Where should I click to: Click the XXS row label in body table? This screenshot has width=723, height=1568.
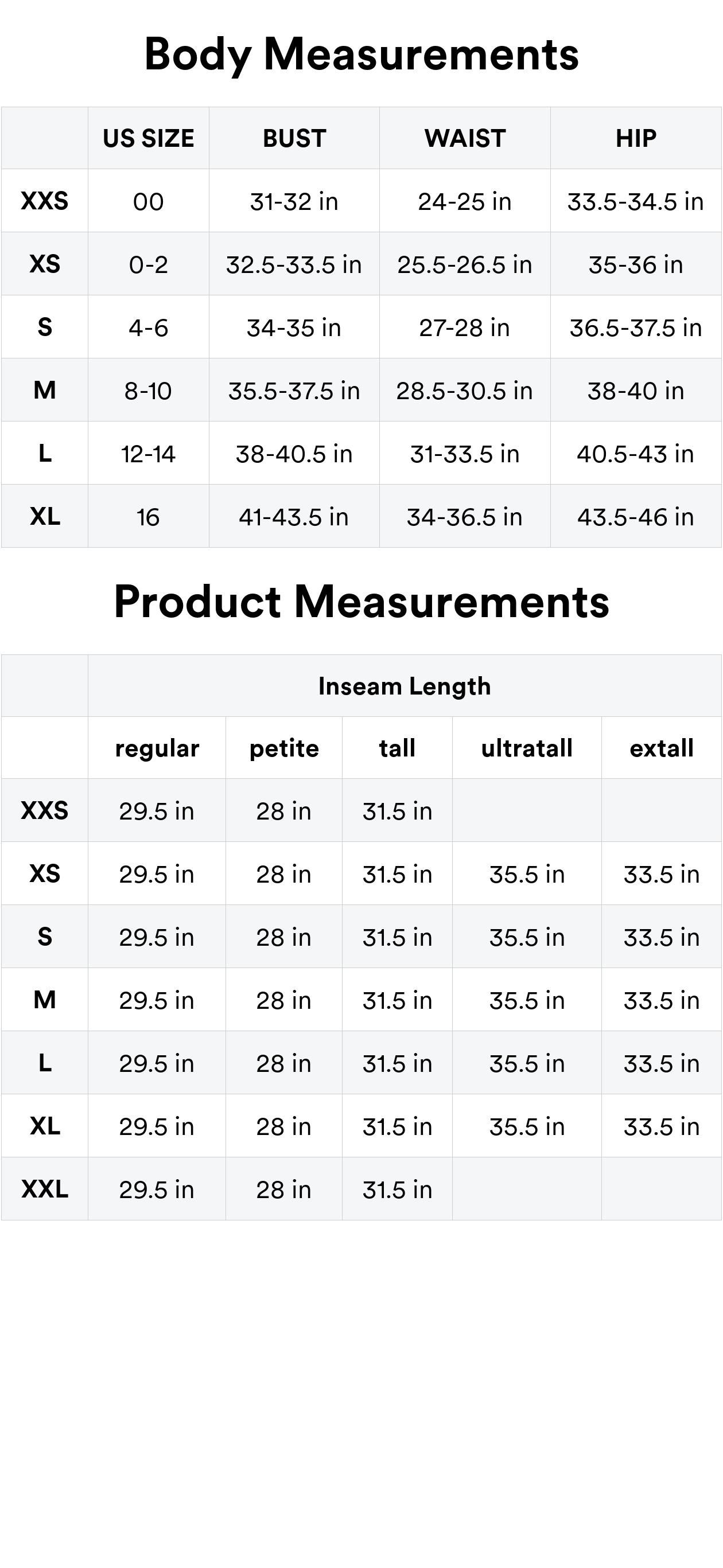click(x=44, y=201)
